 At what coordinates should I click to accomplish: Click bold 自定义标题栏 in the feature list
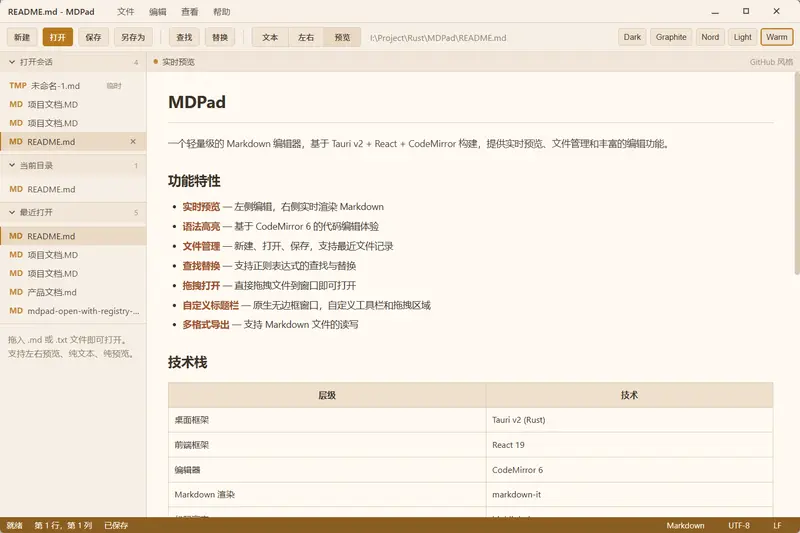tap(211, 306)
